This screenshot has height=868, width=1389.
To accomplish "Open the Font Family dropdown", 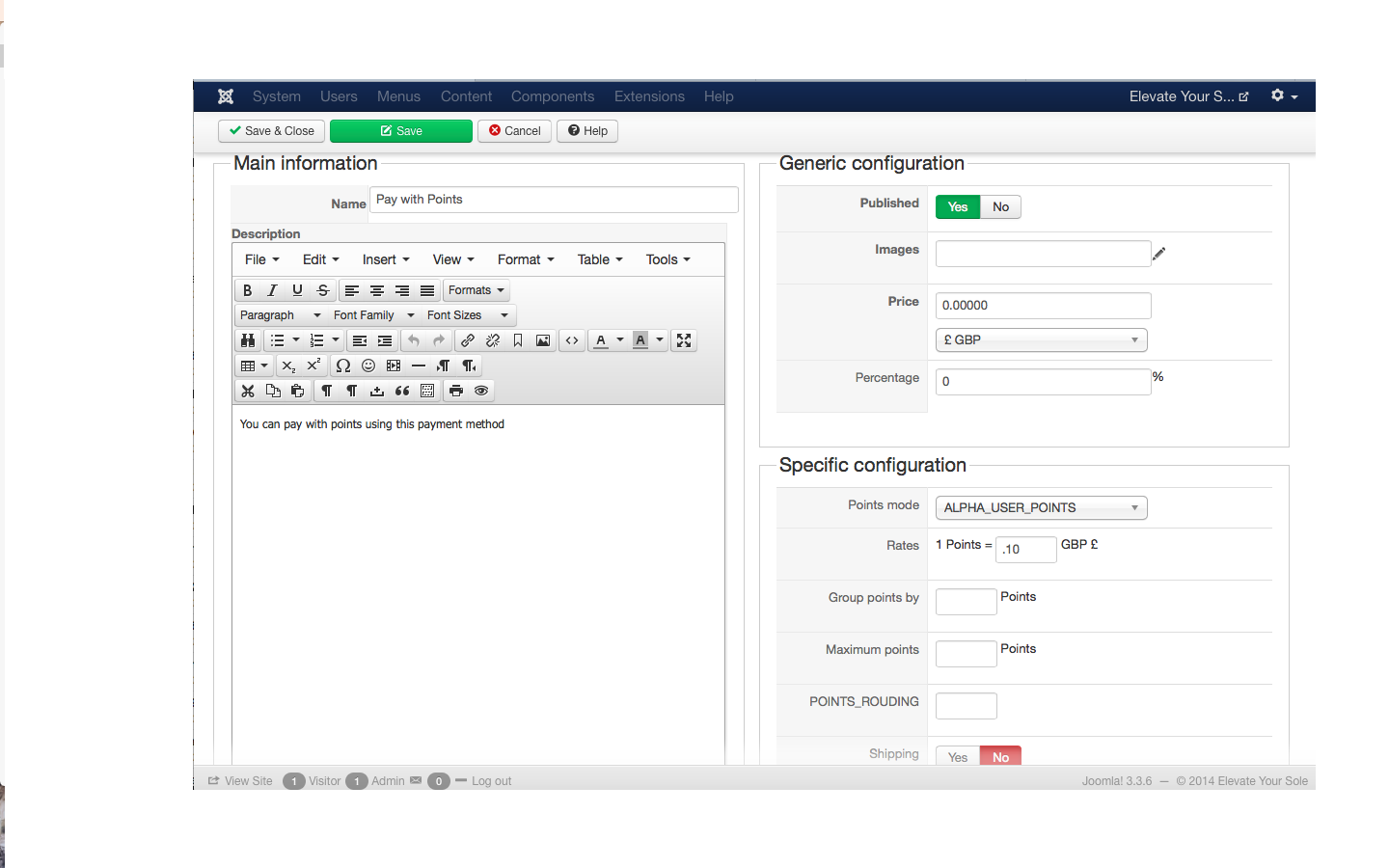I will pyautogui.click(x=374, y=315).
